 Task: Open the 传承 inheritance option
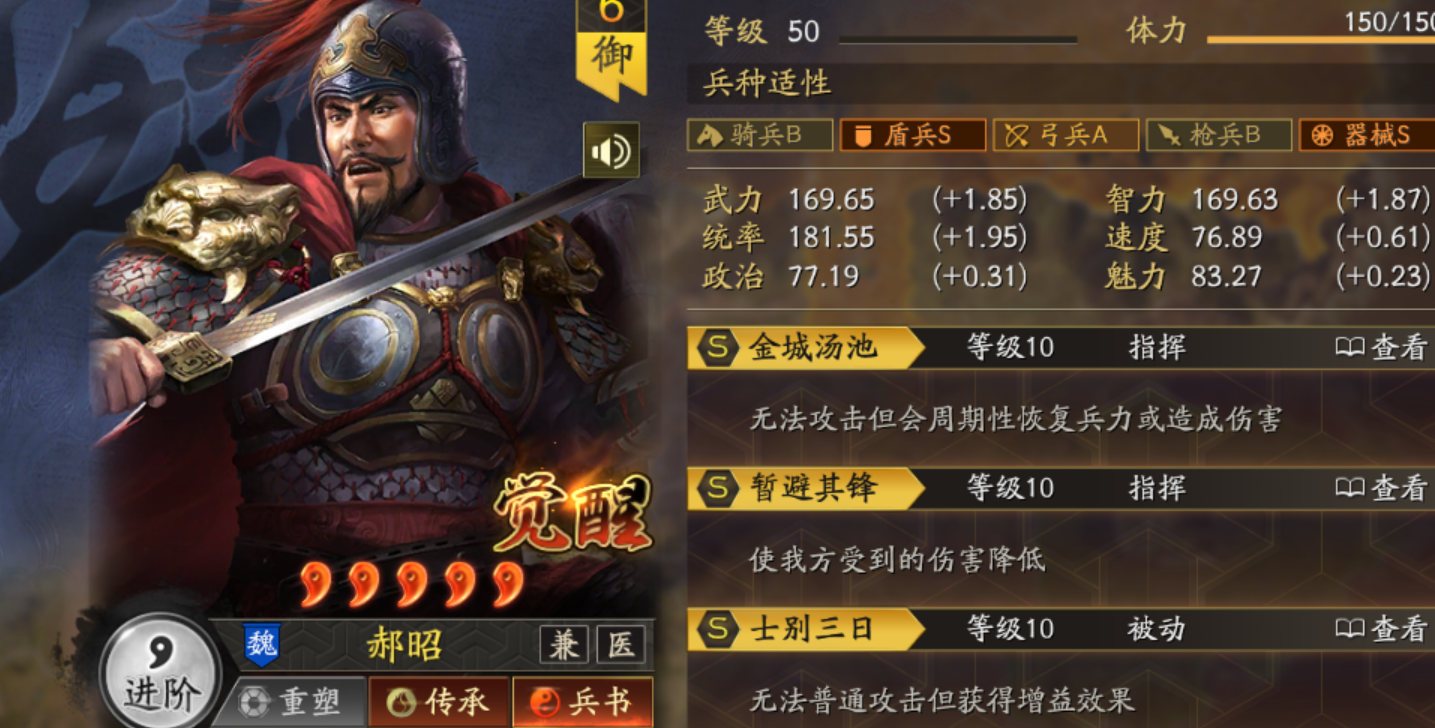pyautogui.click(x=438, y=702)
